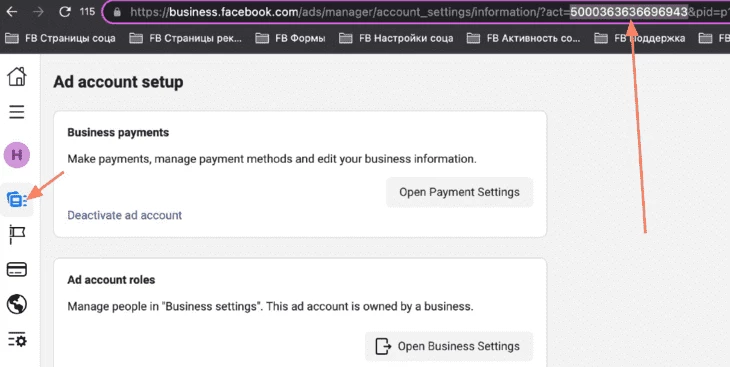Click the browser forward arrow
This screenshot has height=367, width=730.
[38, 12]
